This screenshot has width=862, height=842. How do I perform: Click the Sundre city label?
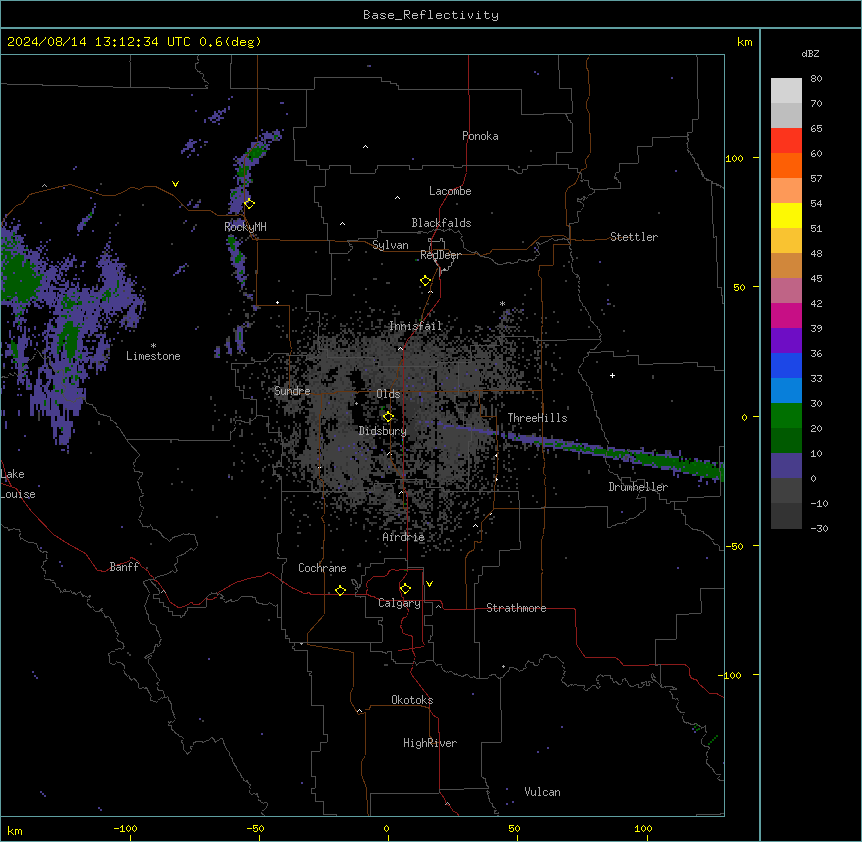[292, 391]
